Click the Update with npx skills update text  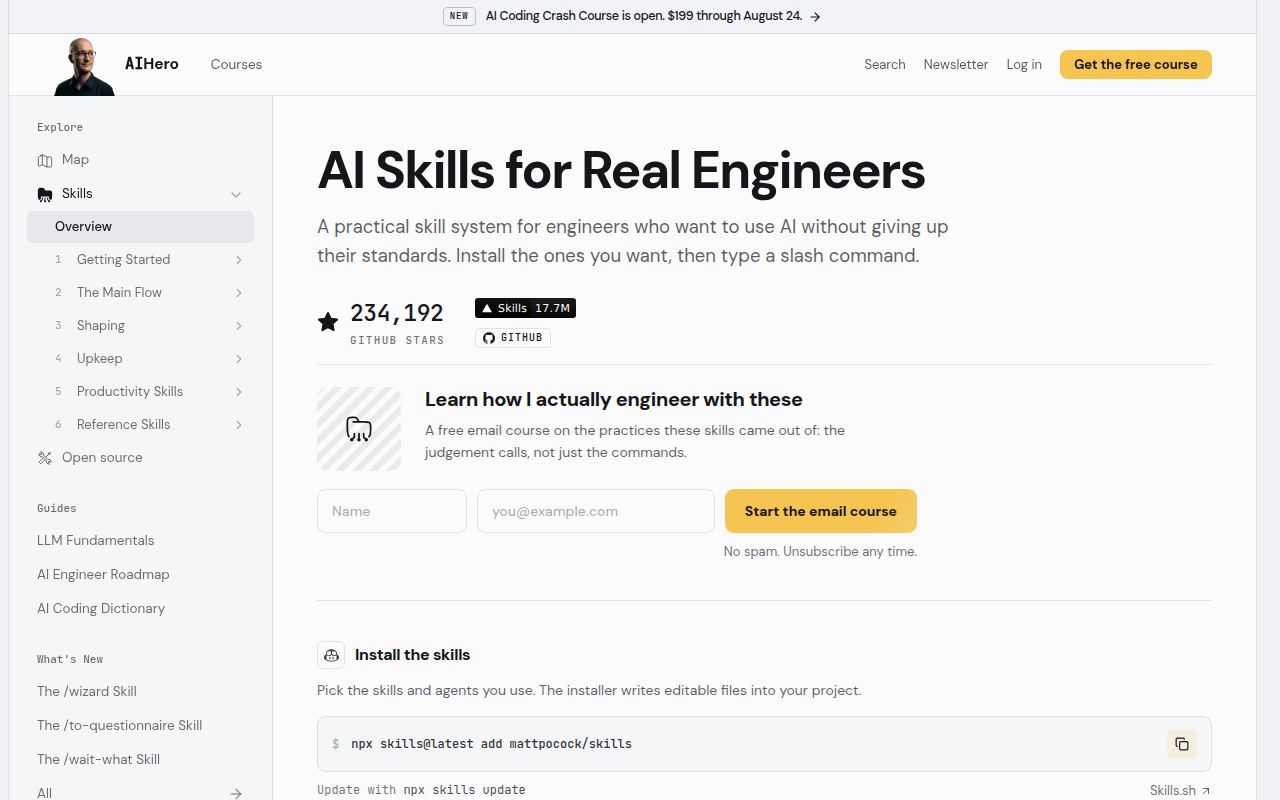(x=421, y=790)
